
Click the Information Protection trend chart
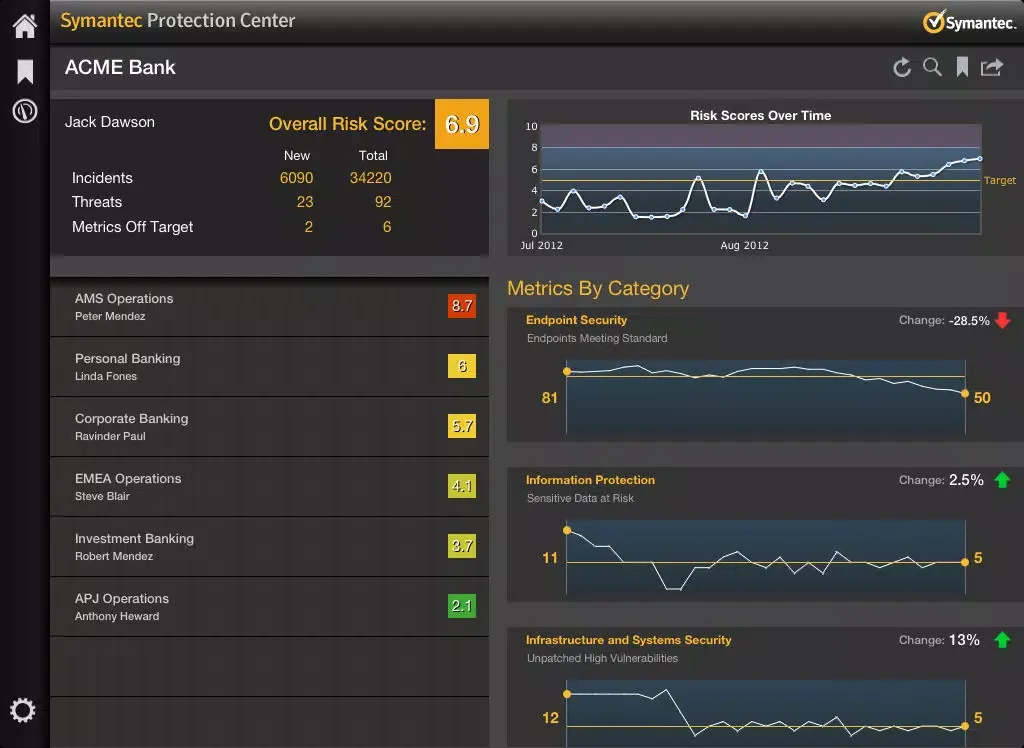[765, 557]
